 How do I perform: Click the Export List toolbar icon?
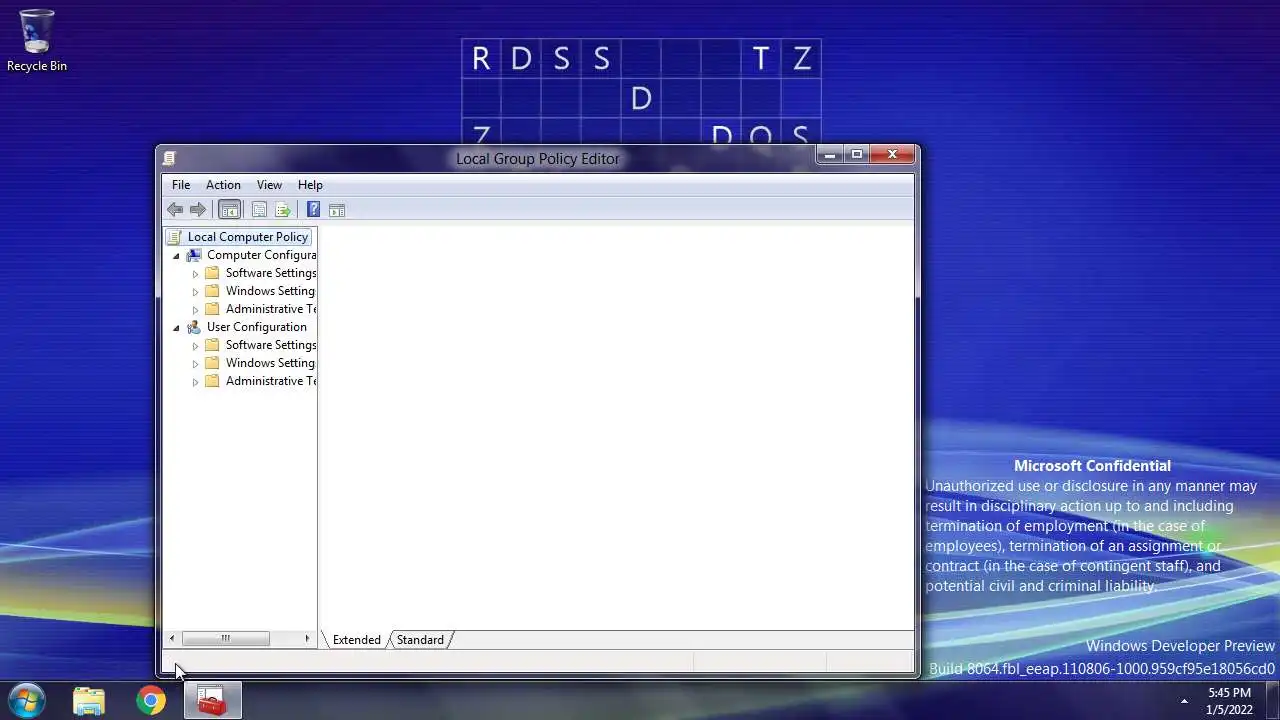(283, 210)
